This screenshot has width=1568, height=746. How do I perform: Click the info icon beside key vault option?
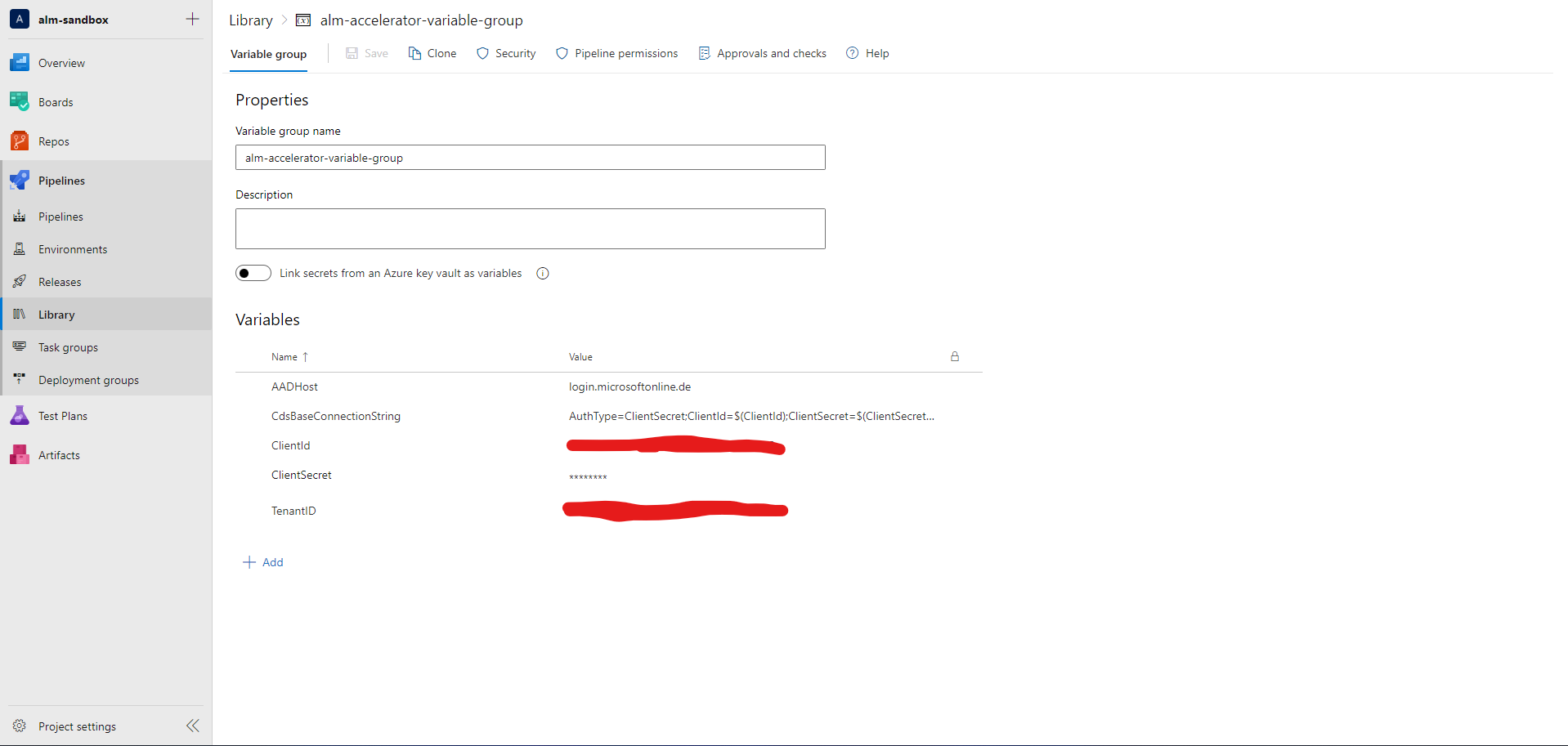coord(542,273)
